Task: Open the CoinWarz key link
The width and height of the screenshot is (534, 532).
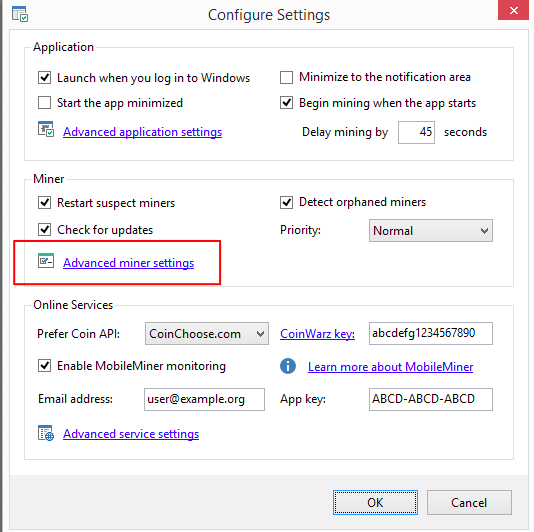Action: (x=317, y=334)
